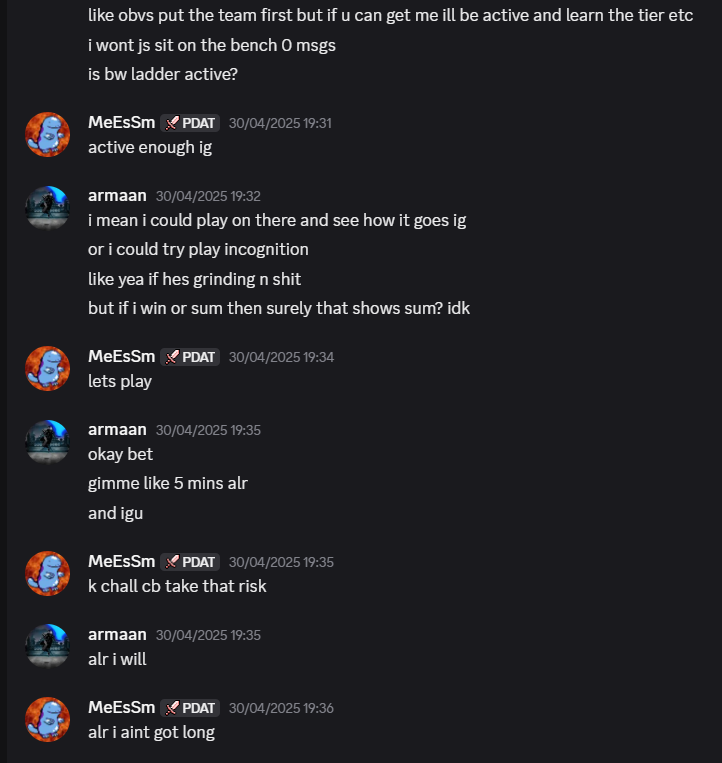Click MeEsSm's avatar beside "k chall cb" message

(x=46, y=573)
